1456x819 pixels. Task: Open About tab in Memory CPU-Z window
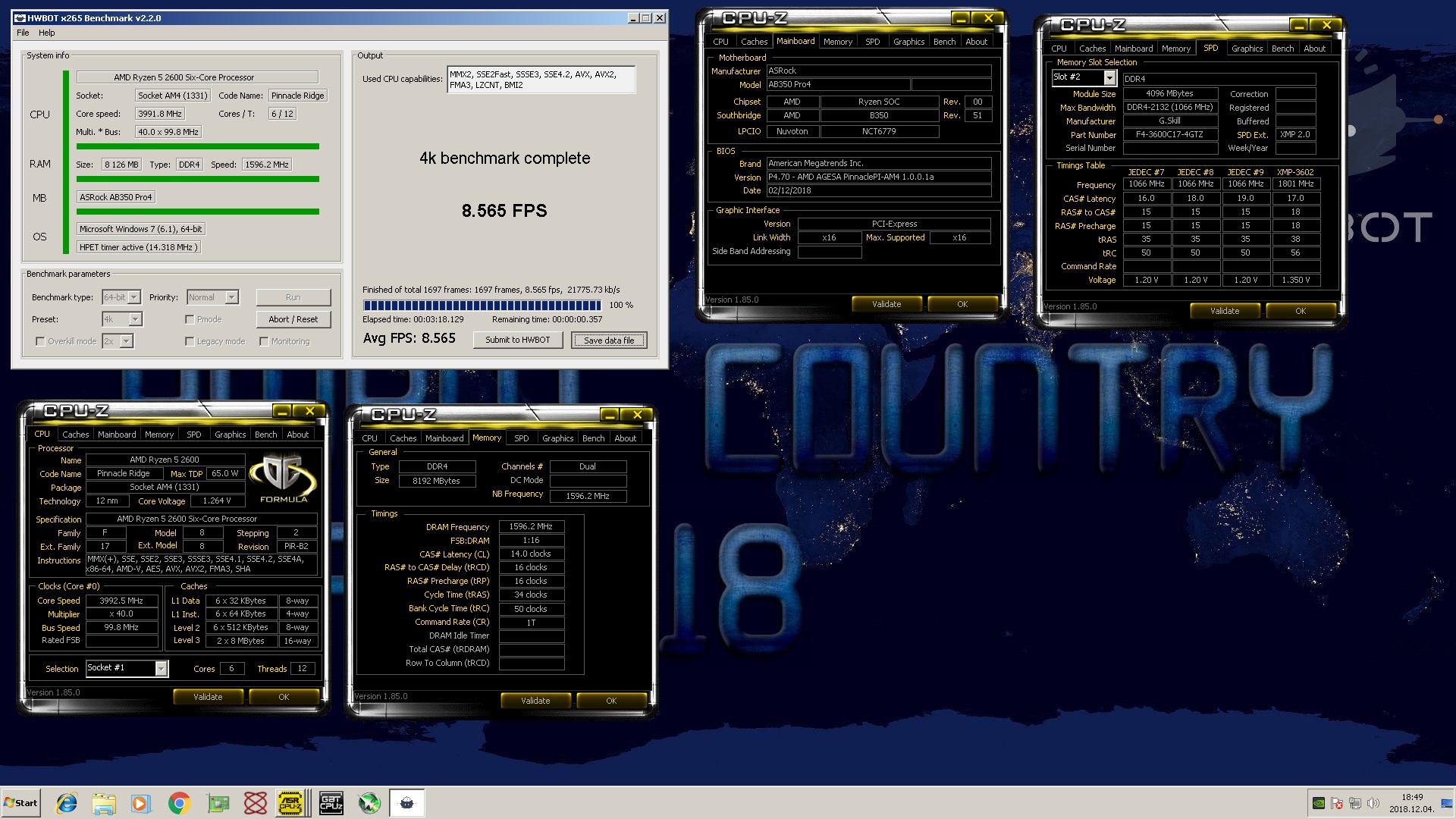[625, 438]
